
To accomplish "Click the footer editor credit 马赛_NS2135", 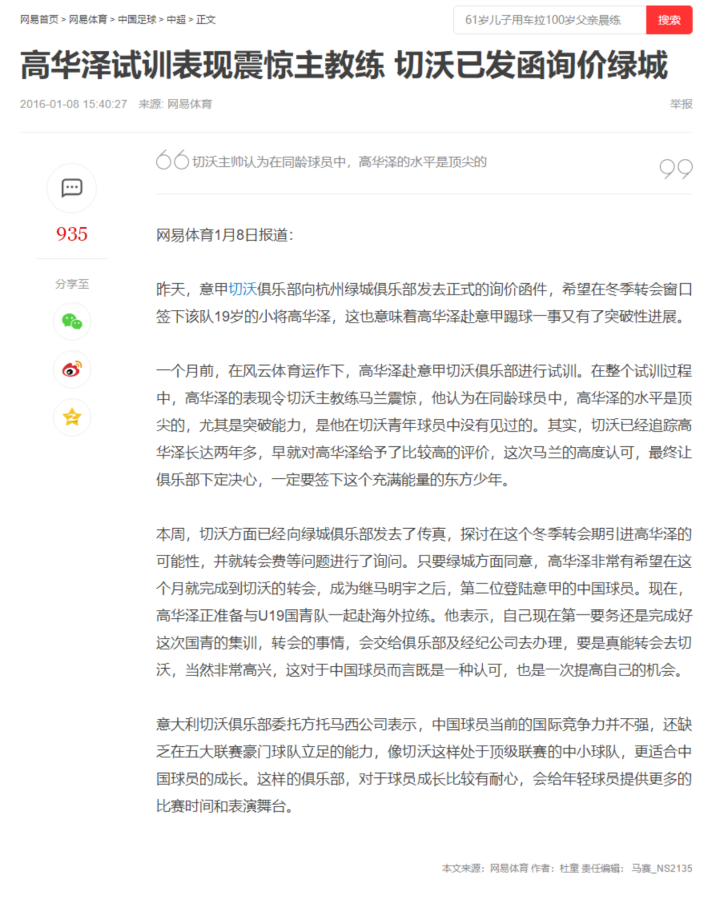I will (x=661, y=869).
